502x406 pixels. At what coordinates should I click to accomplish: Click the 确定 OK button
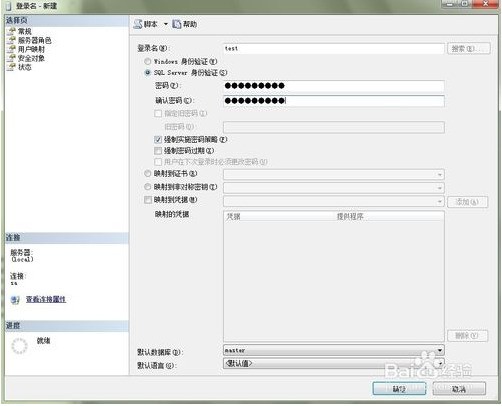coord(399,389)
